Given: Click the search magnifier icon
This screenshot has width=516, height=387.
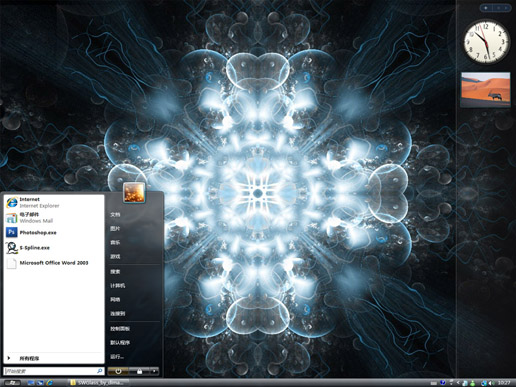Looking at the screenshot, I should coord(99,371).
